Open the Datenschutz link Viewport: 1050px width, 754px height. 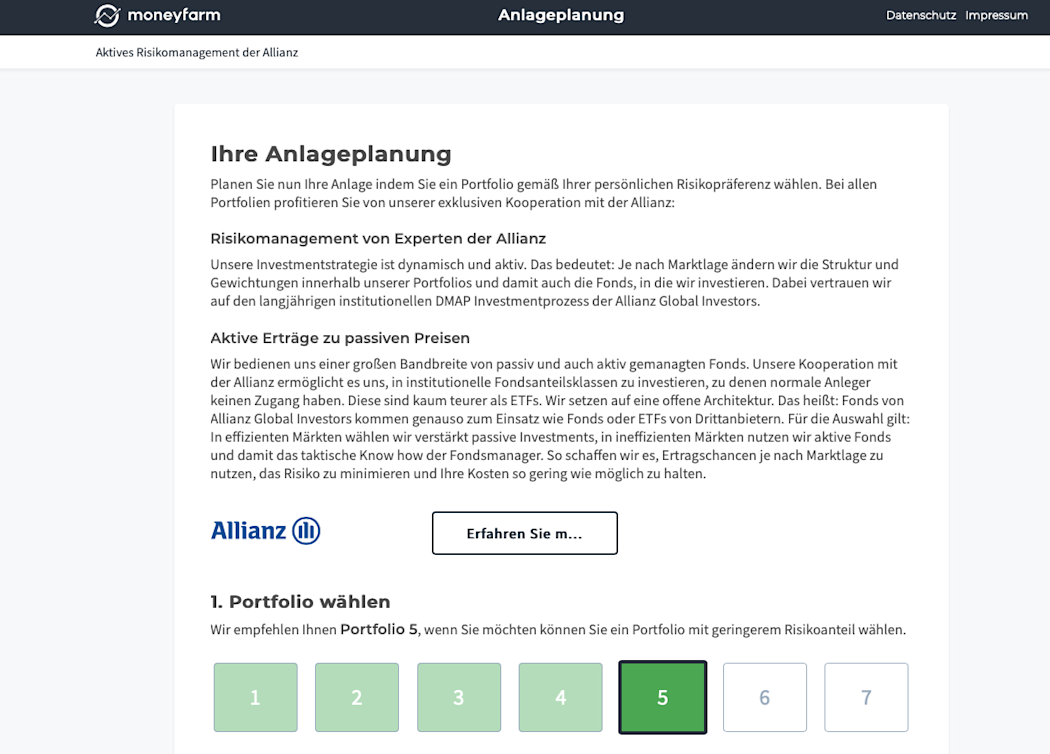point(921,15)
